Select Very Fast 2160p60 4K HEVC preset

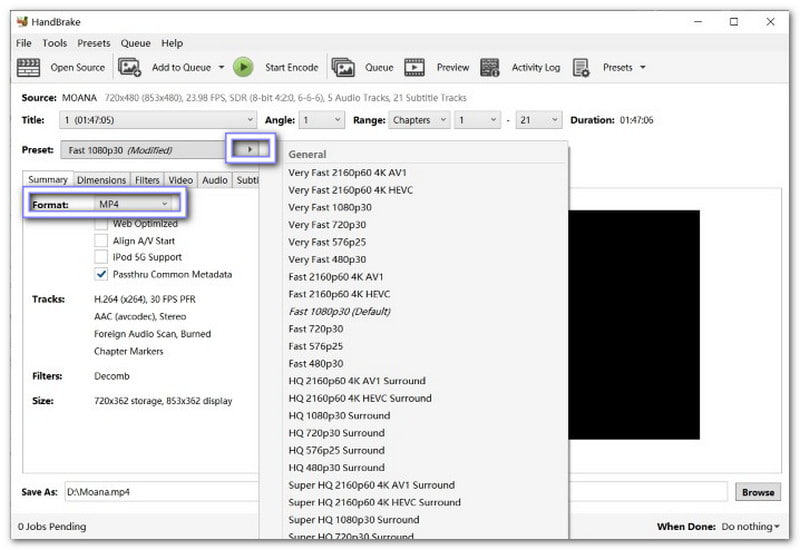point(351,190)
